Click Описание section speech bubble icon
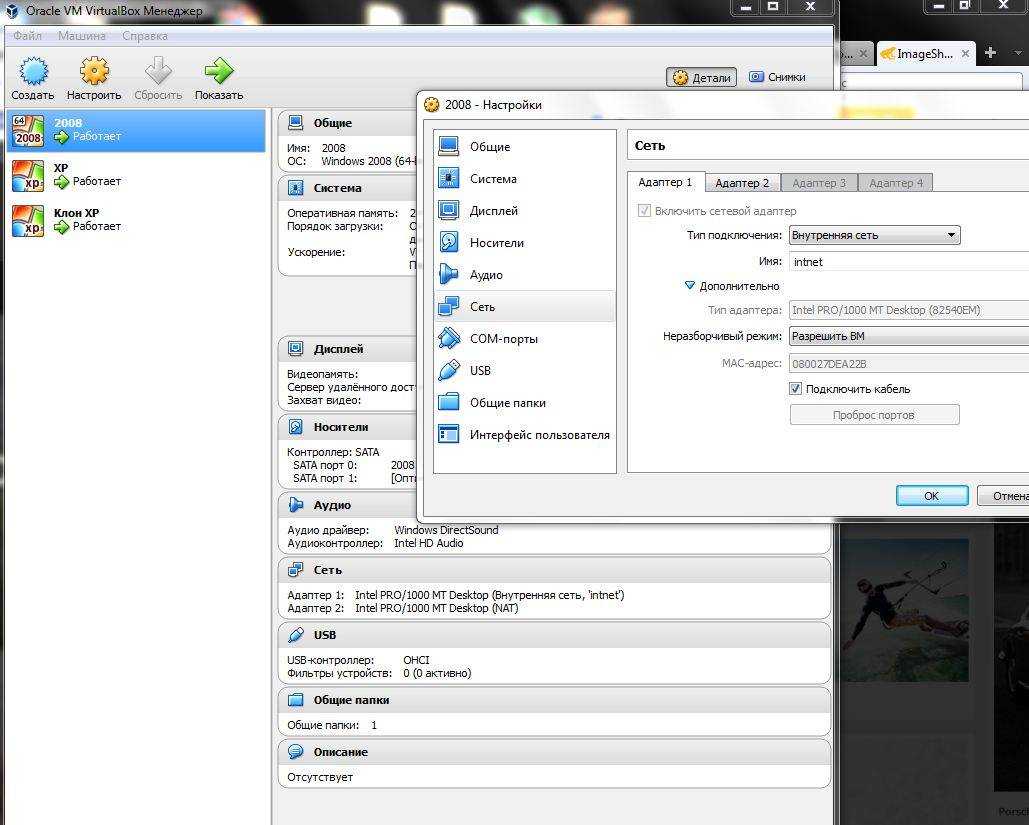This screenshot has height=825, width=1029. [296, 751]
